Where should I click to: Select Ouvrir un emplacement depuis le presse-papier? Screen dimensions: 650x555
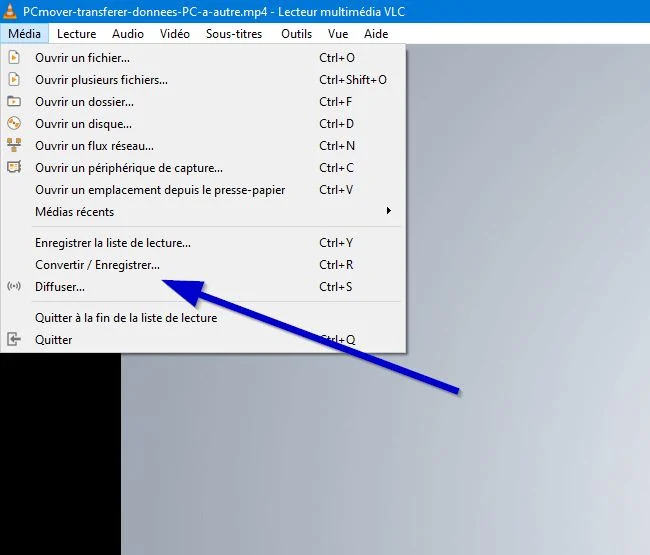(x=203, y=189)
